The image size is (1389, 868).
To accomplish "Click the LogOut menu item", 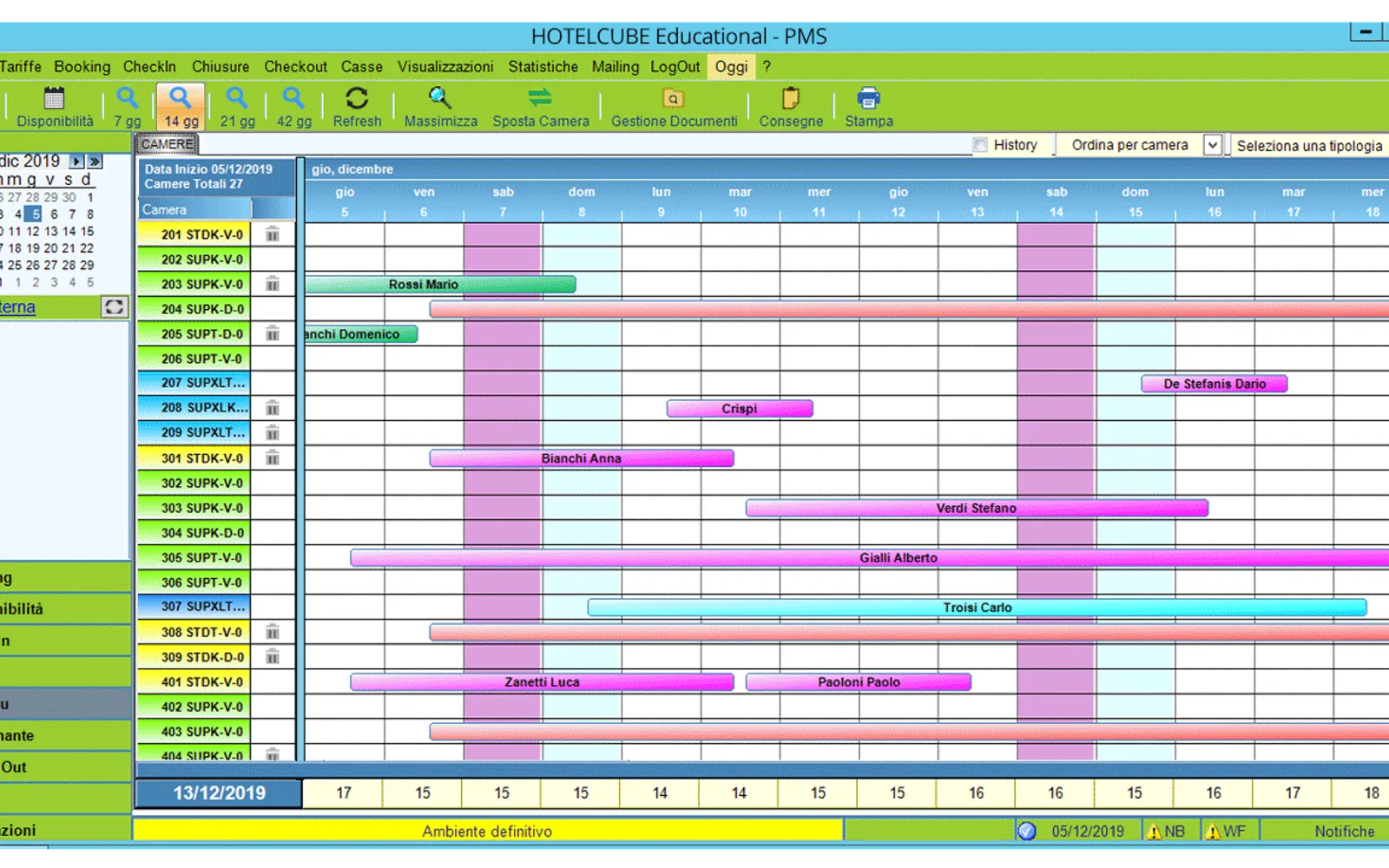I will point(675,67).
